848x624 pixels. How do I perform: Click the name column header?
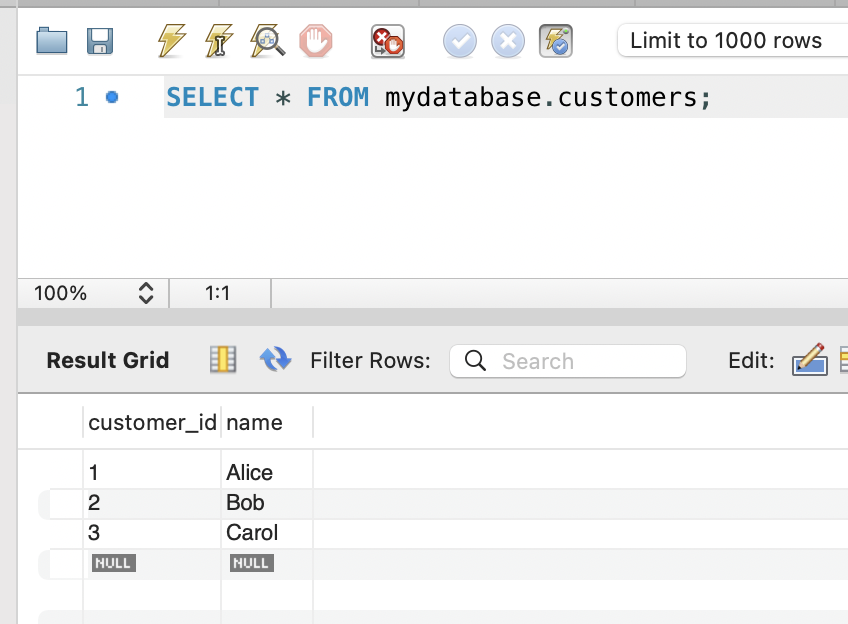(255, 422)
